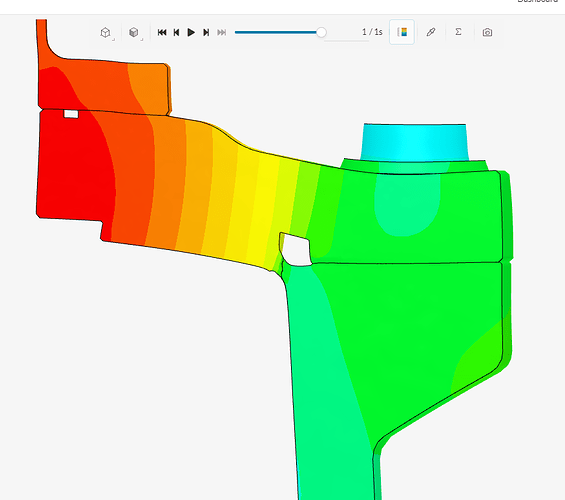Step back one animation frame

click(177, 32)
